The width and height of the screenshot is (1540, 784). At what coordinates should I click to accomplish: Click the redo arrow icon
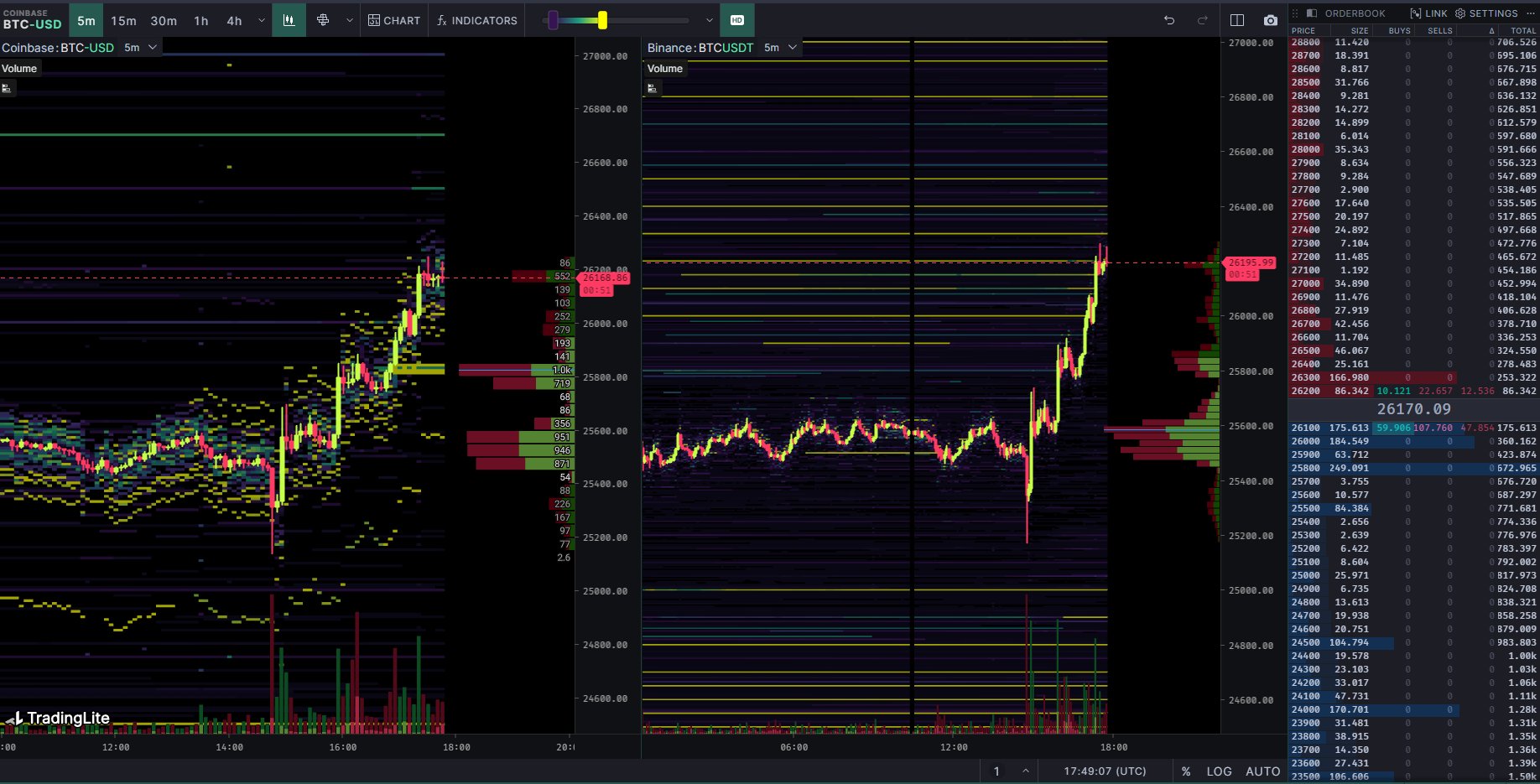click(x=1202, y=20)
